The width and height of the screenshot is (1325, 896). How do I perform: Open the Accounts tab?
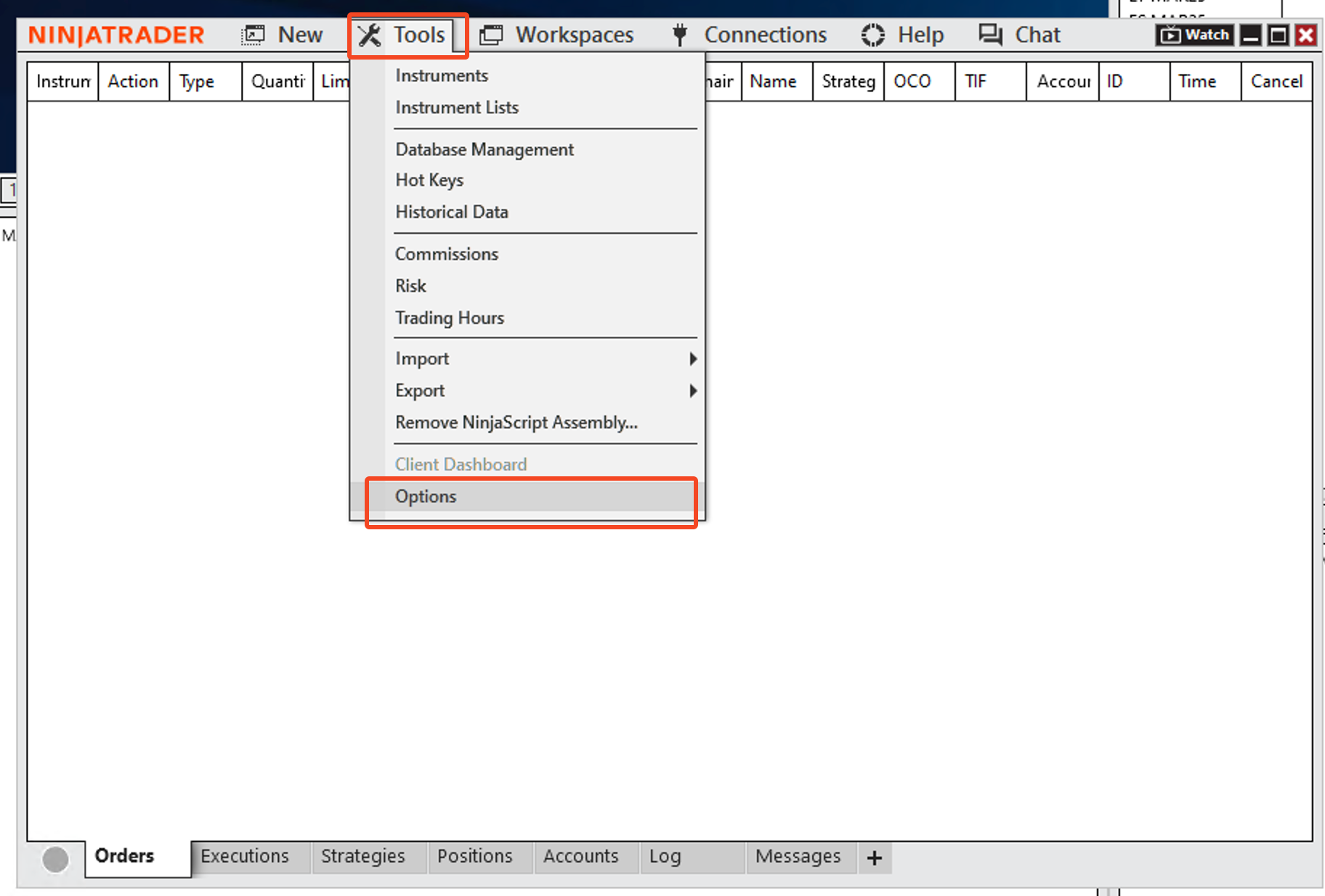tap(580, 857)
